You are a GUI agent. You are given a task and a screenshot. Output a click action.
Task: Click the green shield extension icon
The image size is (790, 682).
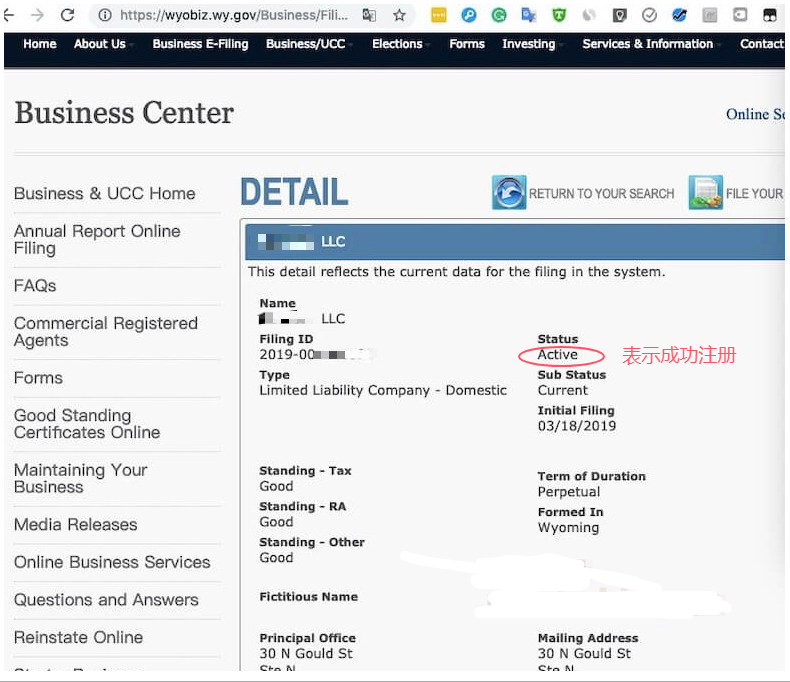coord(559,15)
